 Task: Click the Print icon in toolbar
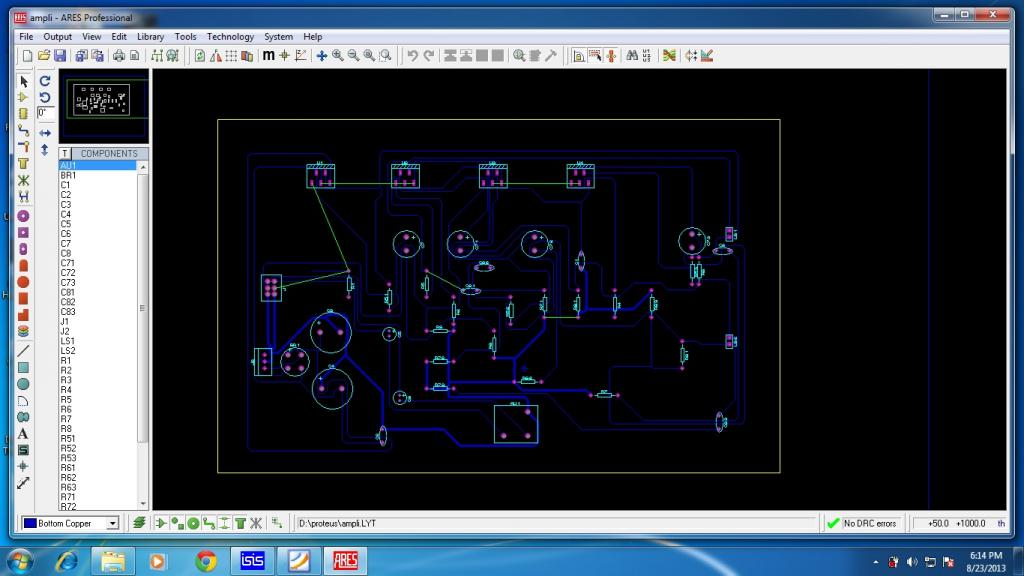119,56
